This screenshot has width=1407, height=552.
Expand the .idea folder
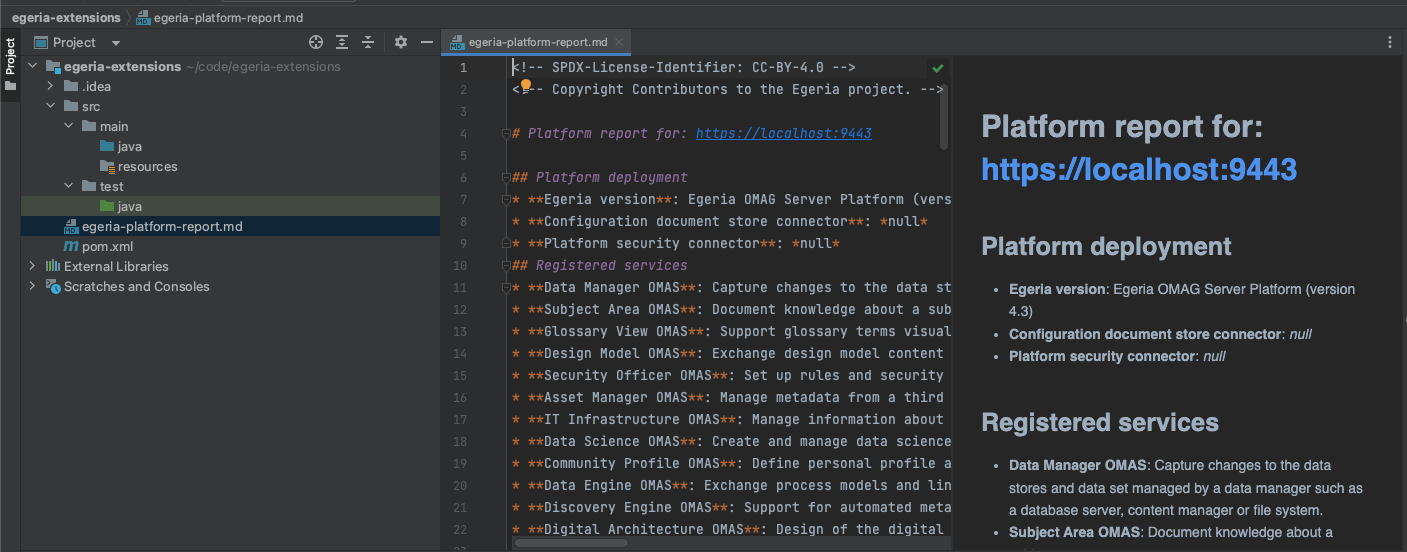pos(51,86)
